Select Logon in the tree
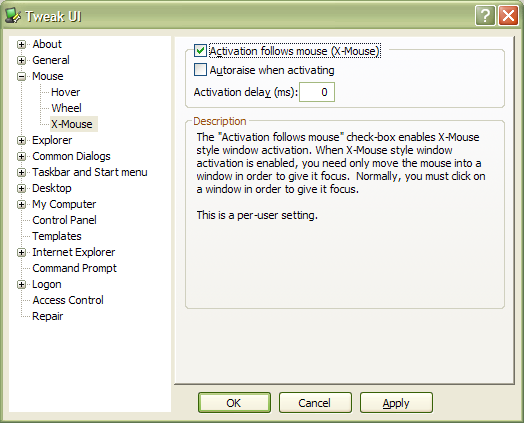Image resolution: width=524 pixels, height=423 pixels. tap(47, 284)
